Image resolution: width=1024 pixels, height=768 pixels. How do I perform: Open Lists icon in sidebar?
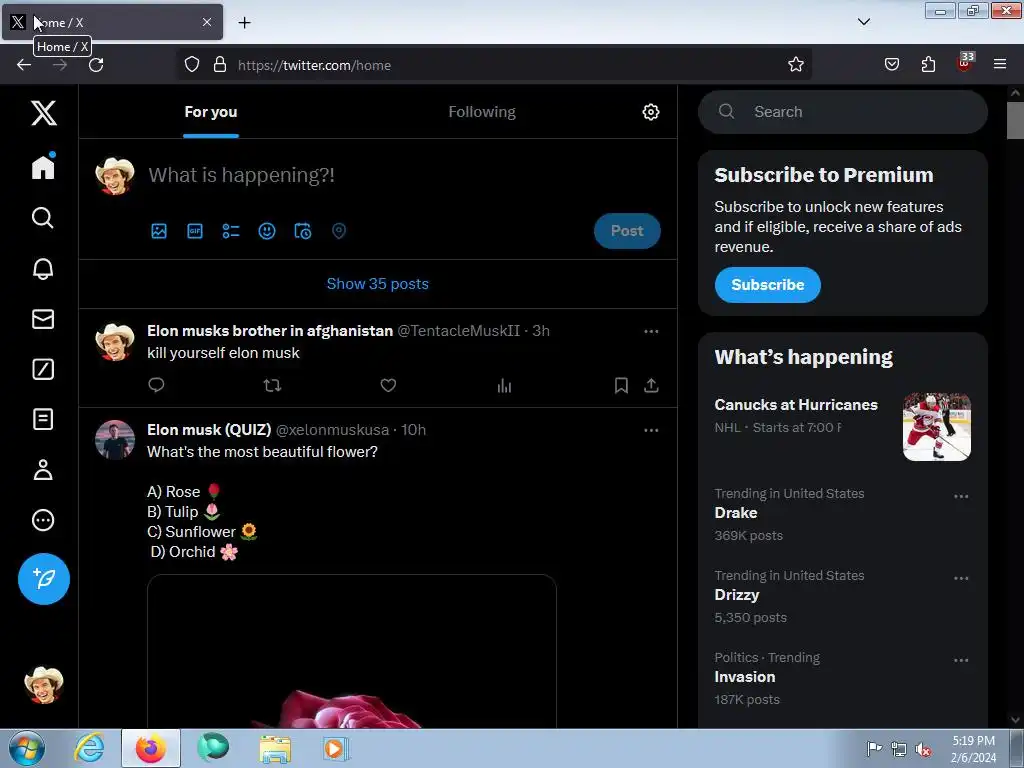[43, 419]
